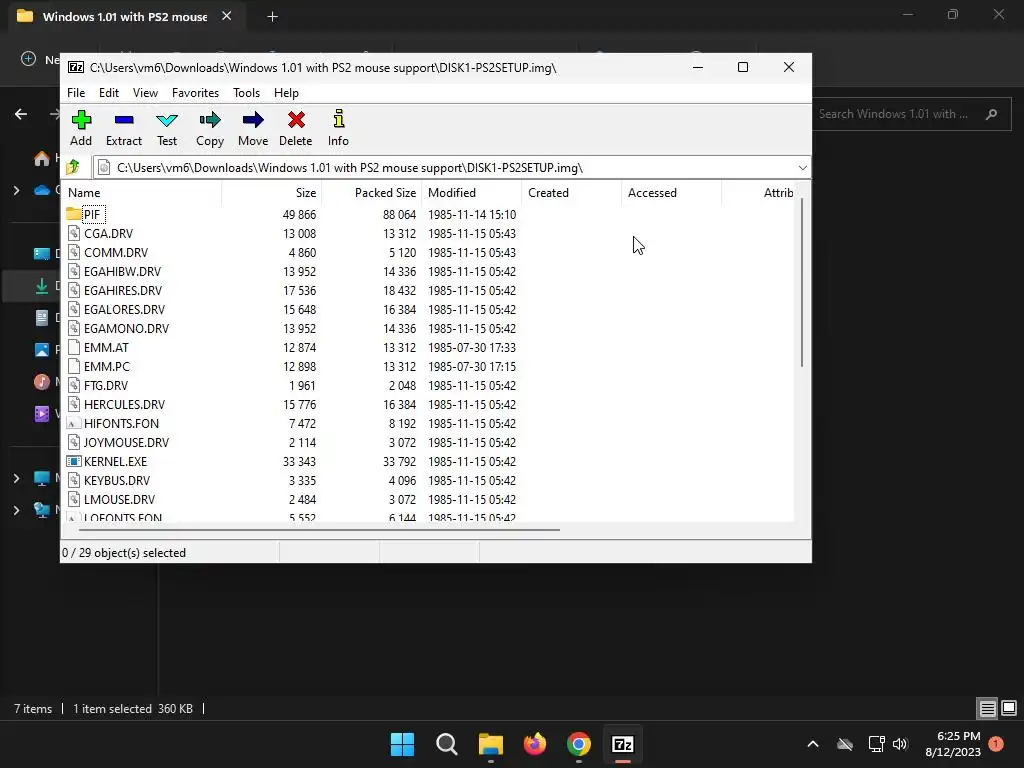The width and height of the screenshot is (1024, 768).
Task: Open Windows Start menu
Action: (402, 744)
